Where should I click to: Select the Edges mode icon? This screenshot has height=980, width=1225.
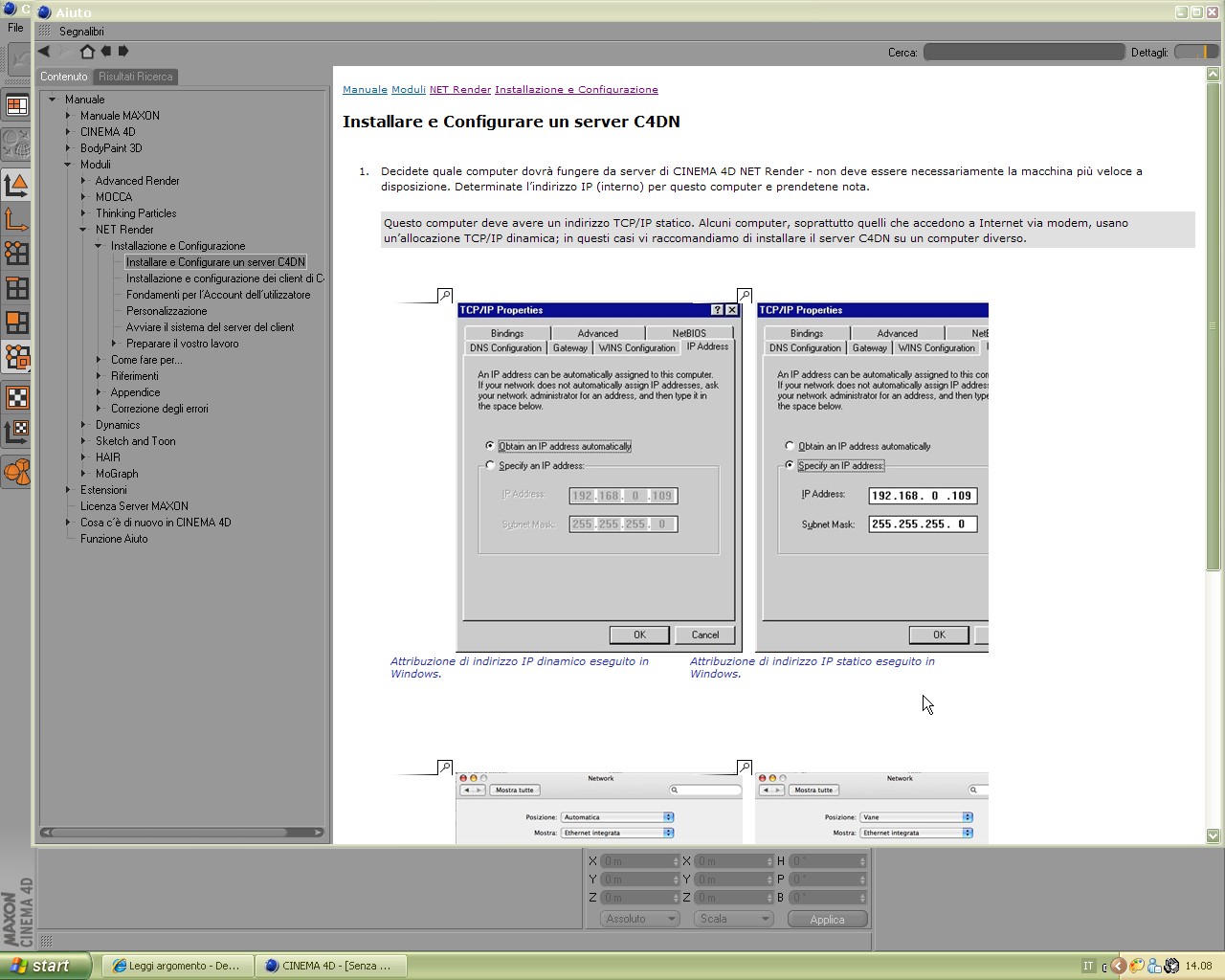[17, 288]
